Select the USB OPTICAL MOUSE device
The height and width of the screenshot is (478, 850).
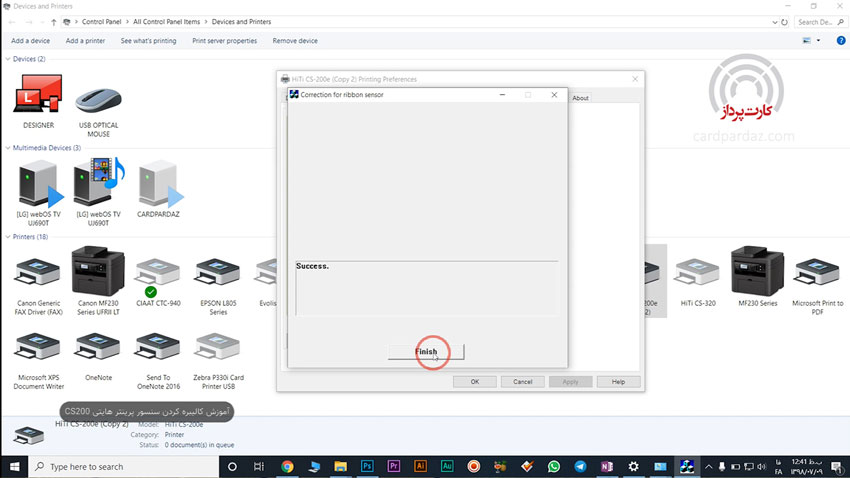coord(98,111)
